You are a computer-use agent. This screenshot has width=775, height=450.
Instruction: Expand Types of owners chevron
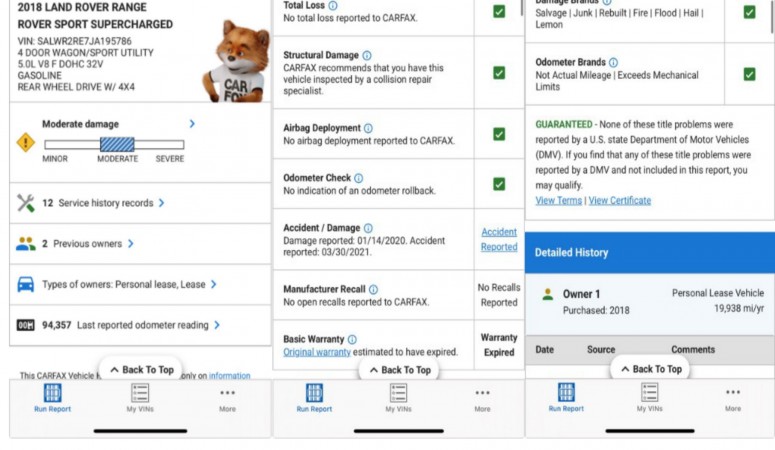pyautogui.click(x=214, y=284)
